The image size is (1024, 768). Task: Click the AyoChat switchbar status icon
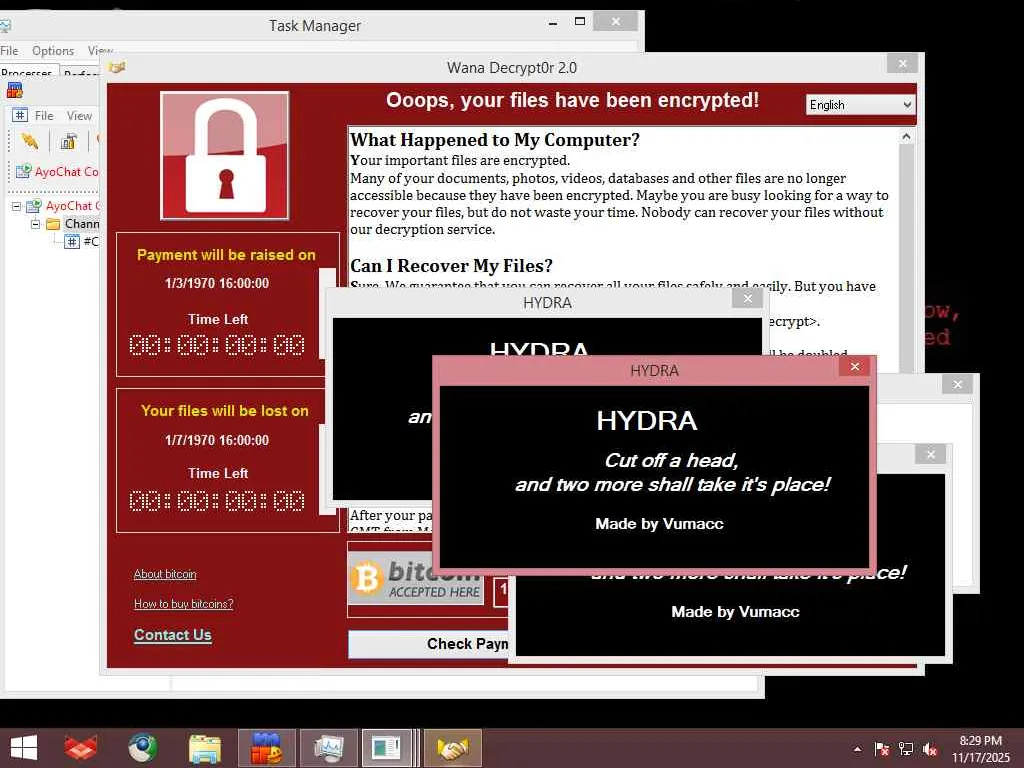point(24,172)
